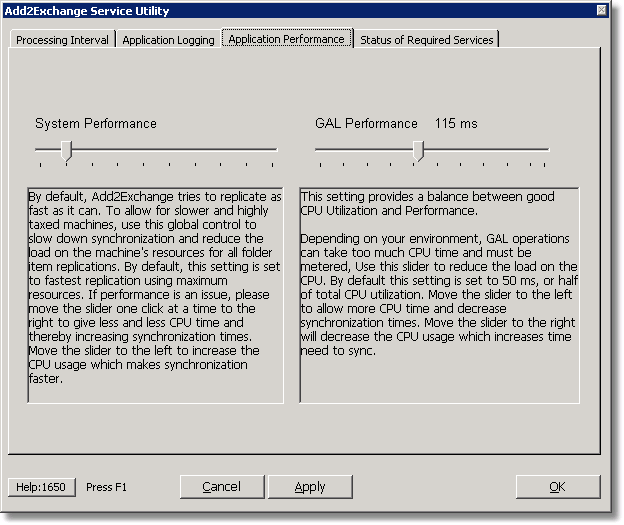Image resolution: width=624 pixels, height=525 pixels.
Task: Close the Add2Exchange Service Utility window
Action: 601,11
